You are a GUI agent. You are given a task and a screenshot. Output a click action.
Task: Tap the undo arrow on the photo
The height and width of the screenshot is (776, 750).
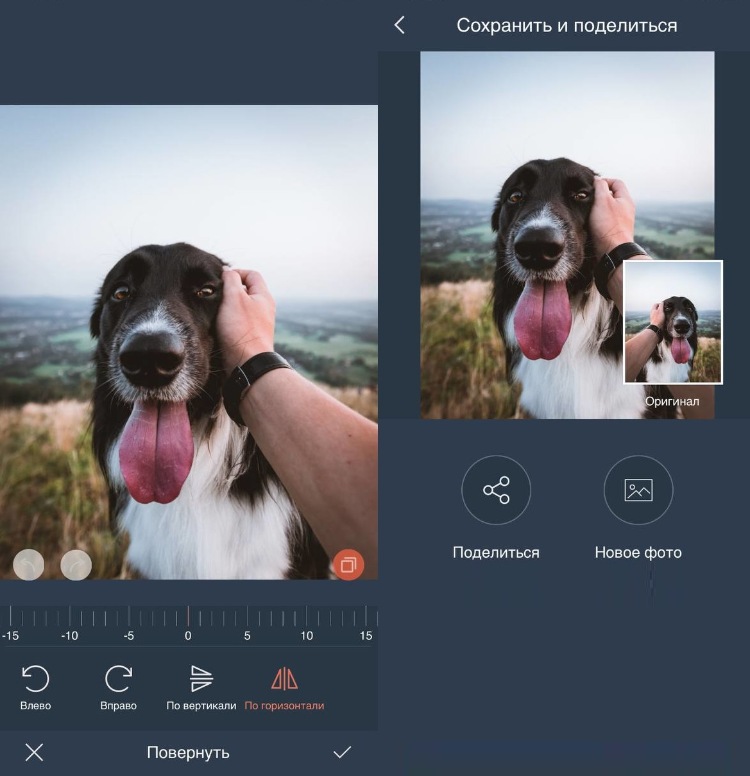coord(28,565)
